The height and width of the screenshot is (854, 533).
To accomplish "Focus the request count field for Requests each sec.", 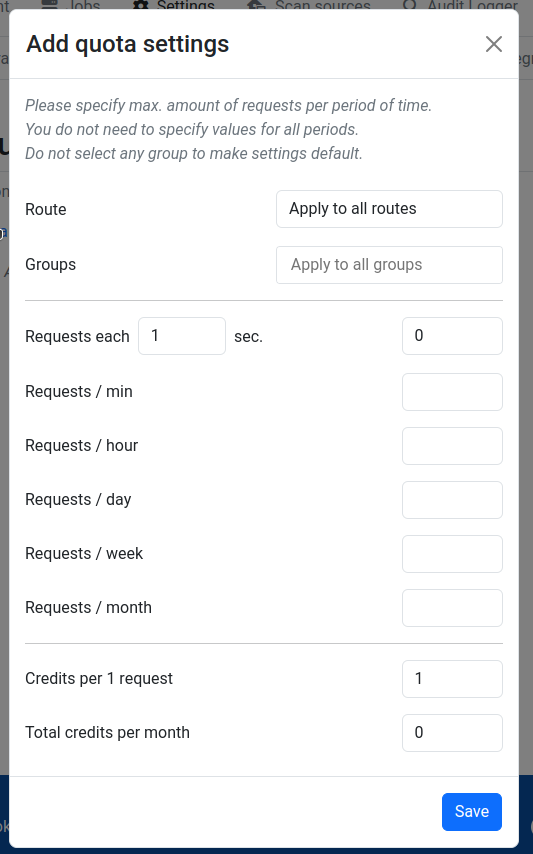I will [x=452, y=336].
